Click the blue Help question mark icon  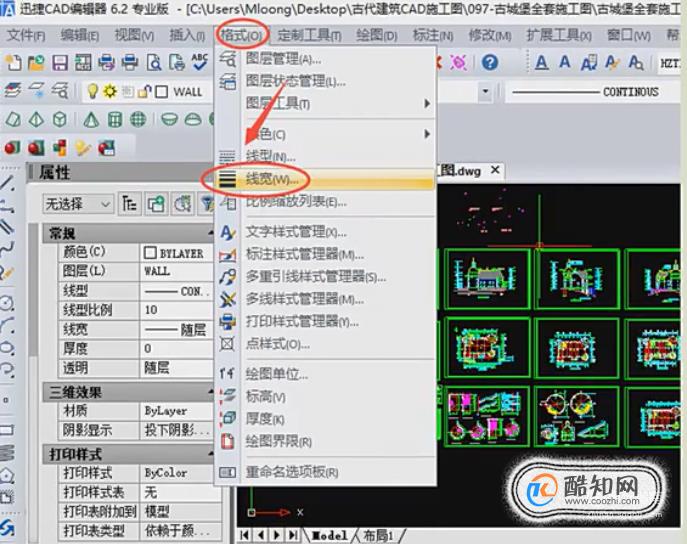[490, 63]
